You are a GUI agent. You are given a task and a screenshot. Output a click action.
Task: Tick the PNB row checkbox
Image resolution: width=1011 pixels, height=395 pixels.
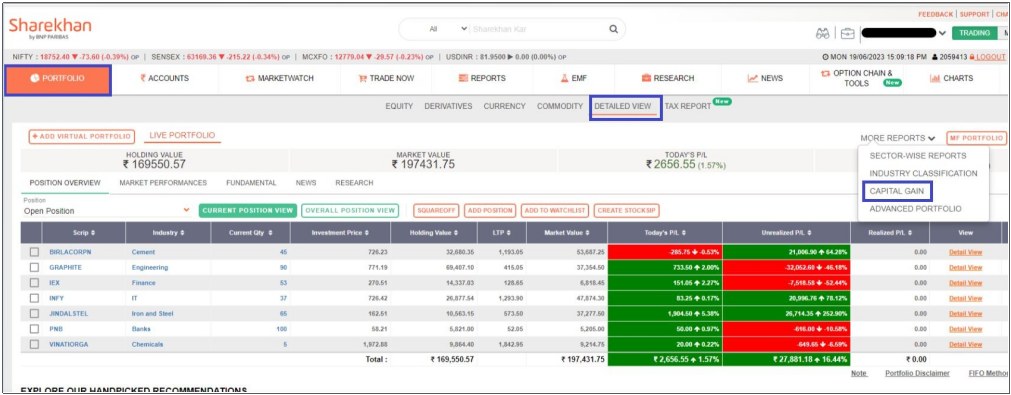[34, 329]
